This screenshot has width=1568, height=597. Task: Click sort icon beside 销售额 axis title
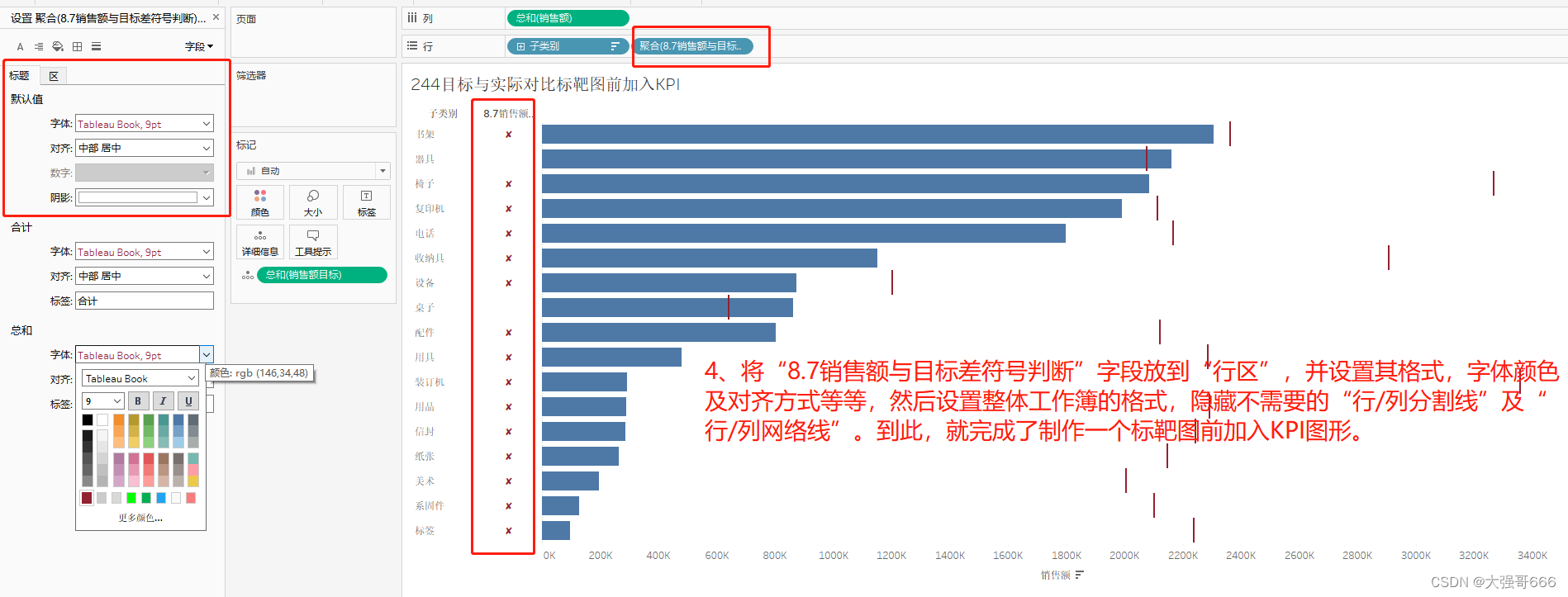pyautogui.click(x=1080, y=575)
